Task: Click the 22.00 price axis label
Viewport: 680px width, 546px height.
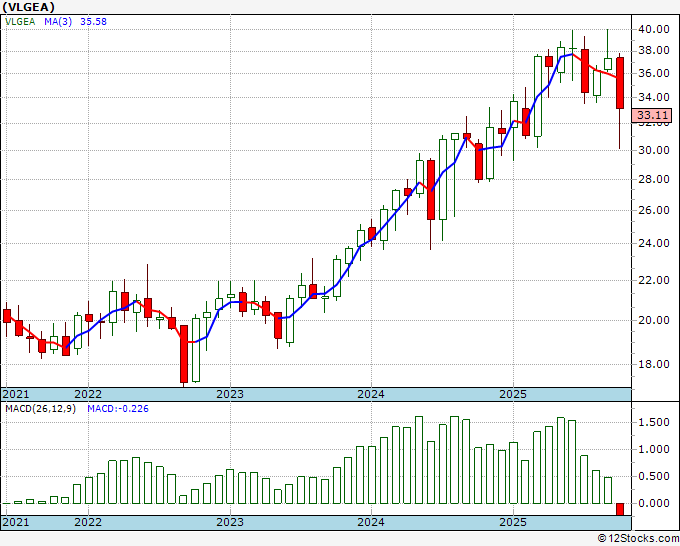Action: click(x=653, y=280)
